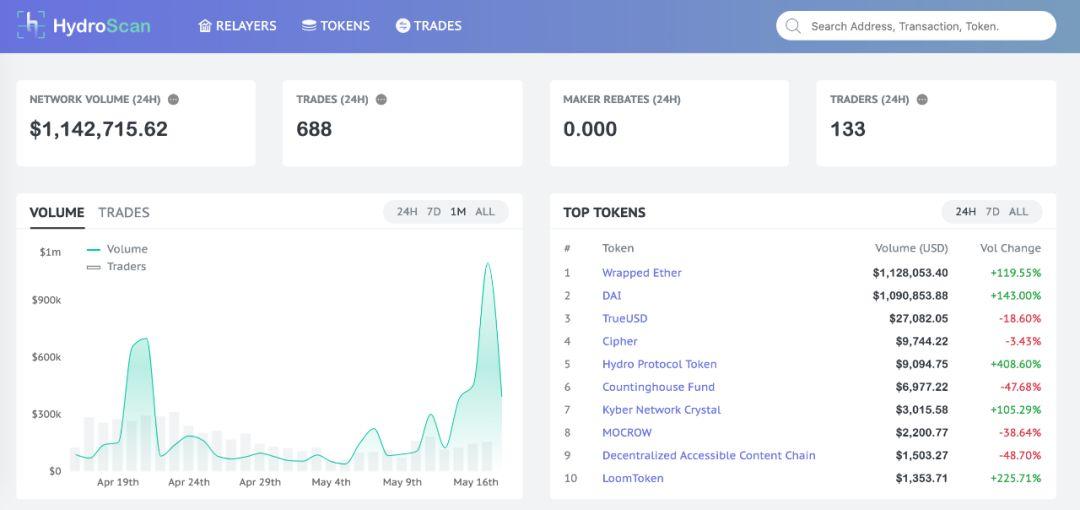Click the +225.71% change value
Viewport: 1080px width, 510px height.
pos(1015,478)
